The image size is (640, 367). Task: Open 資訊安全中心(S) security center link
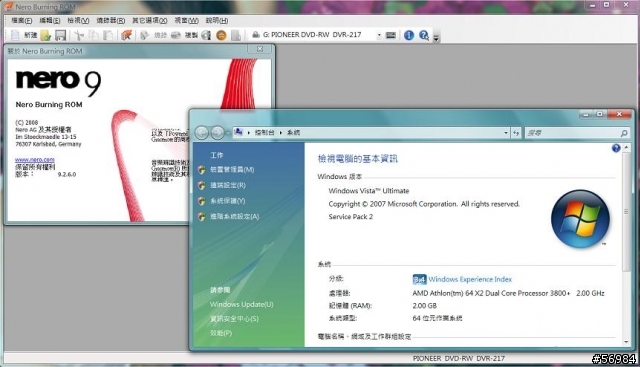(234, 319)
